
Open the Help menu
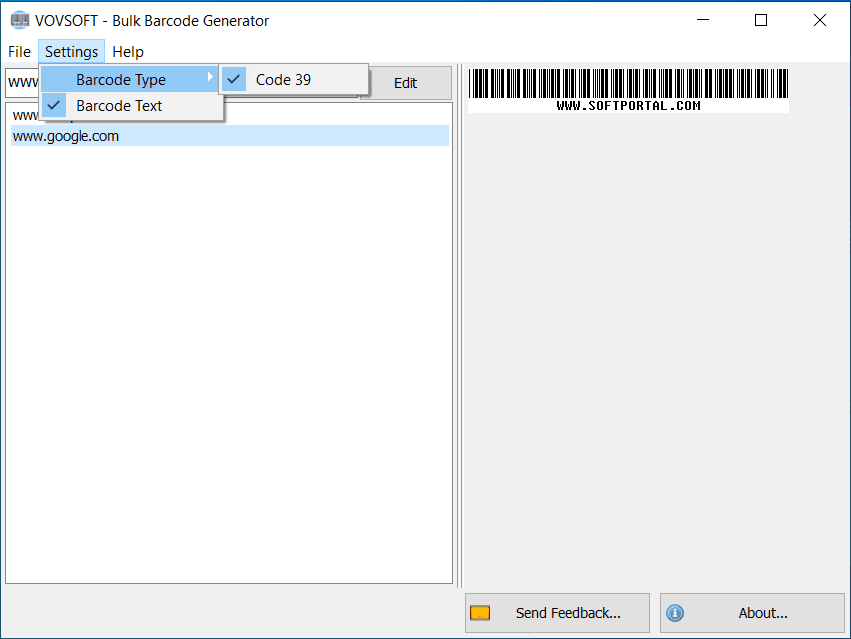coord(127,51)
